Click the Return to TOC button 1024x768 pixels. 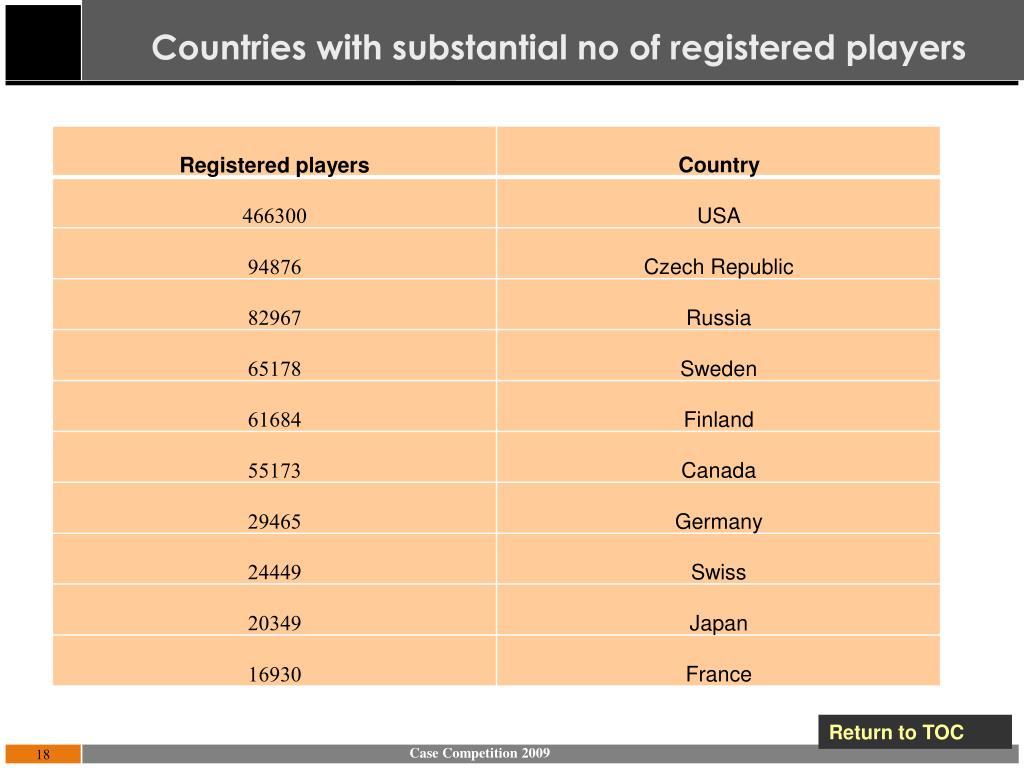896,732
